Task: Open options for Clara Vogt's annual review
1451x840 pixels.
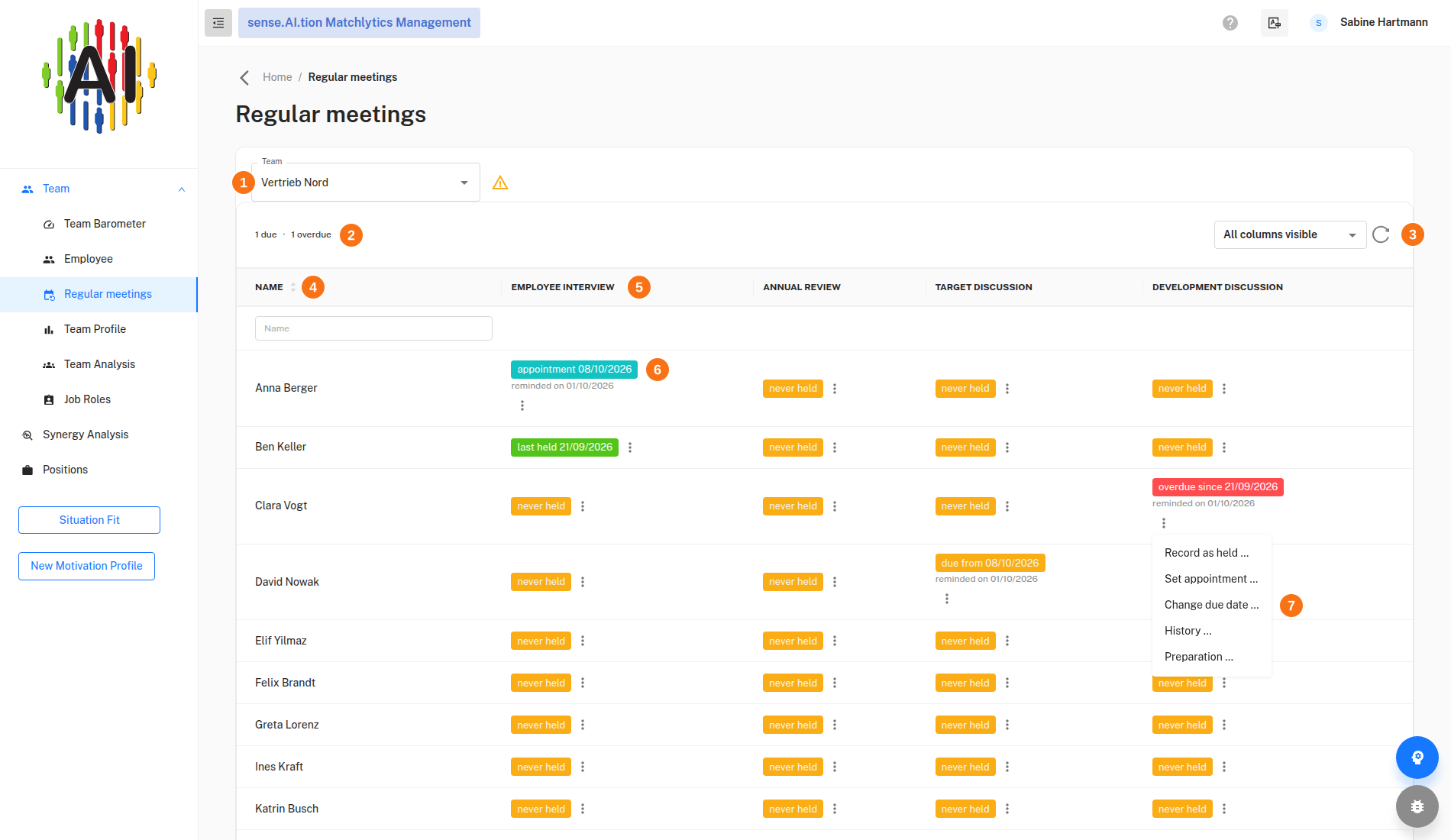Action: point(835,506)
